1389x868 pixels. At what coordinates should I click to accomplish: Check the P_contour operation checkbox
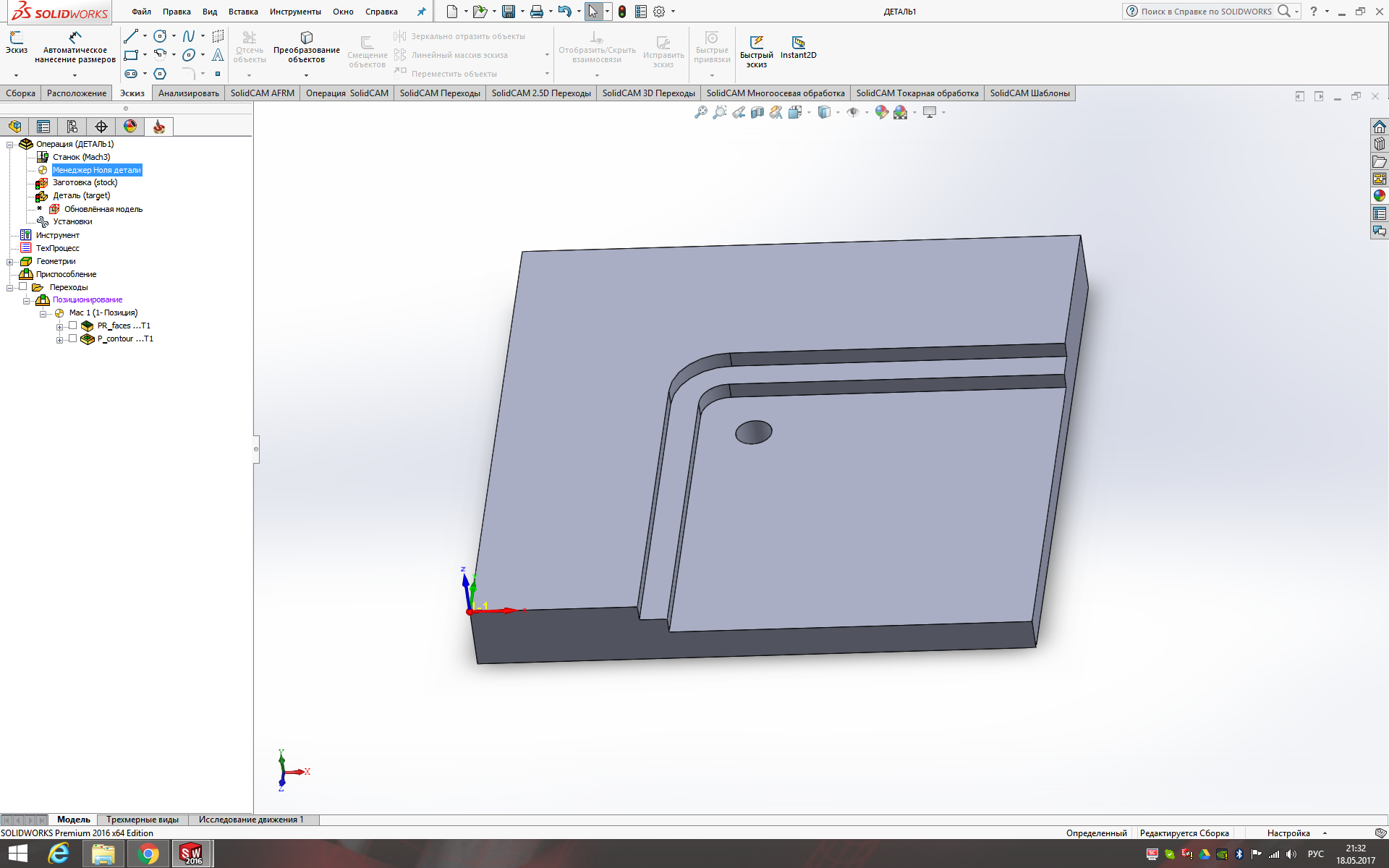72,339
